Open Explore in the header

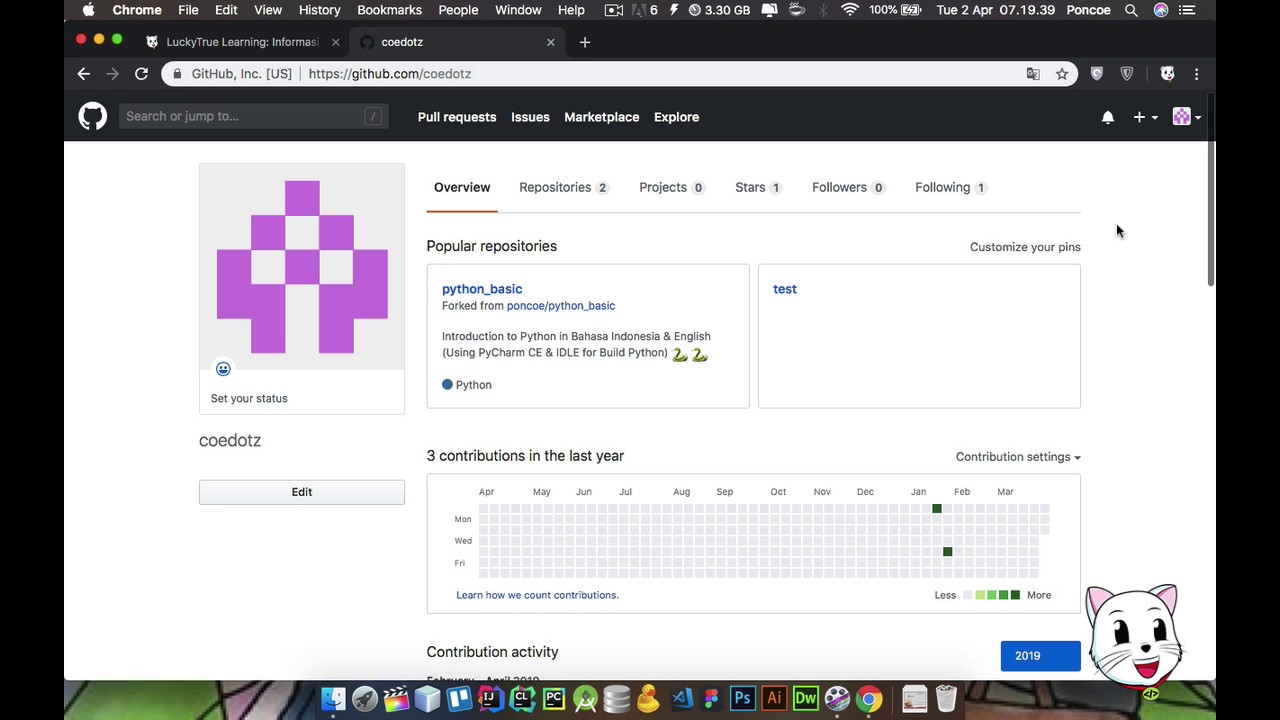[x=676, y=117]
